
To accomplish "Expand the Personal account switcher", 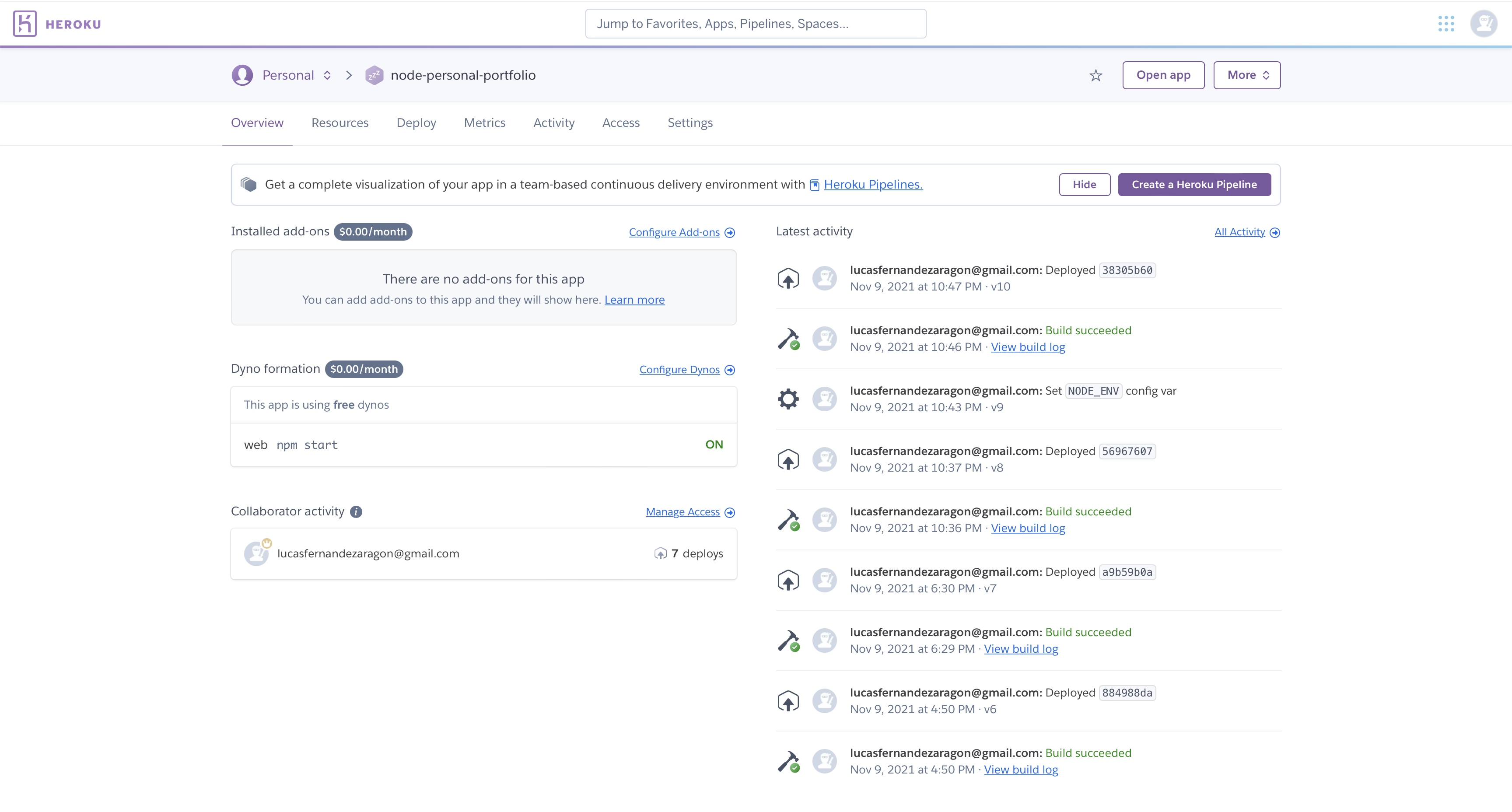I will 327,75.
